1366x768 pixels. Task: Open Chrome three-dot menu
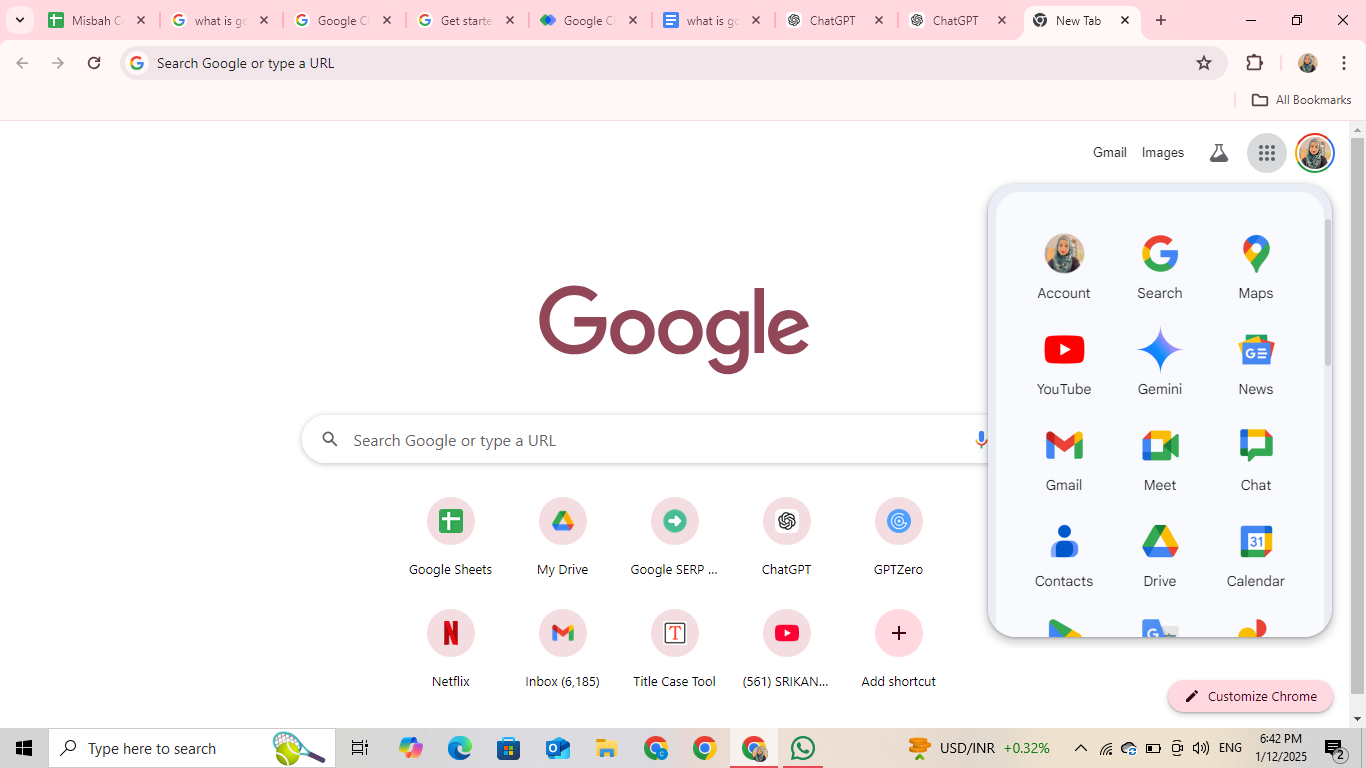1344,63
